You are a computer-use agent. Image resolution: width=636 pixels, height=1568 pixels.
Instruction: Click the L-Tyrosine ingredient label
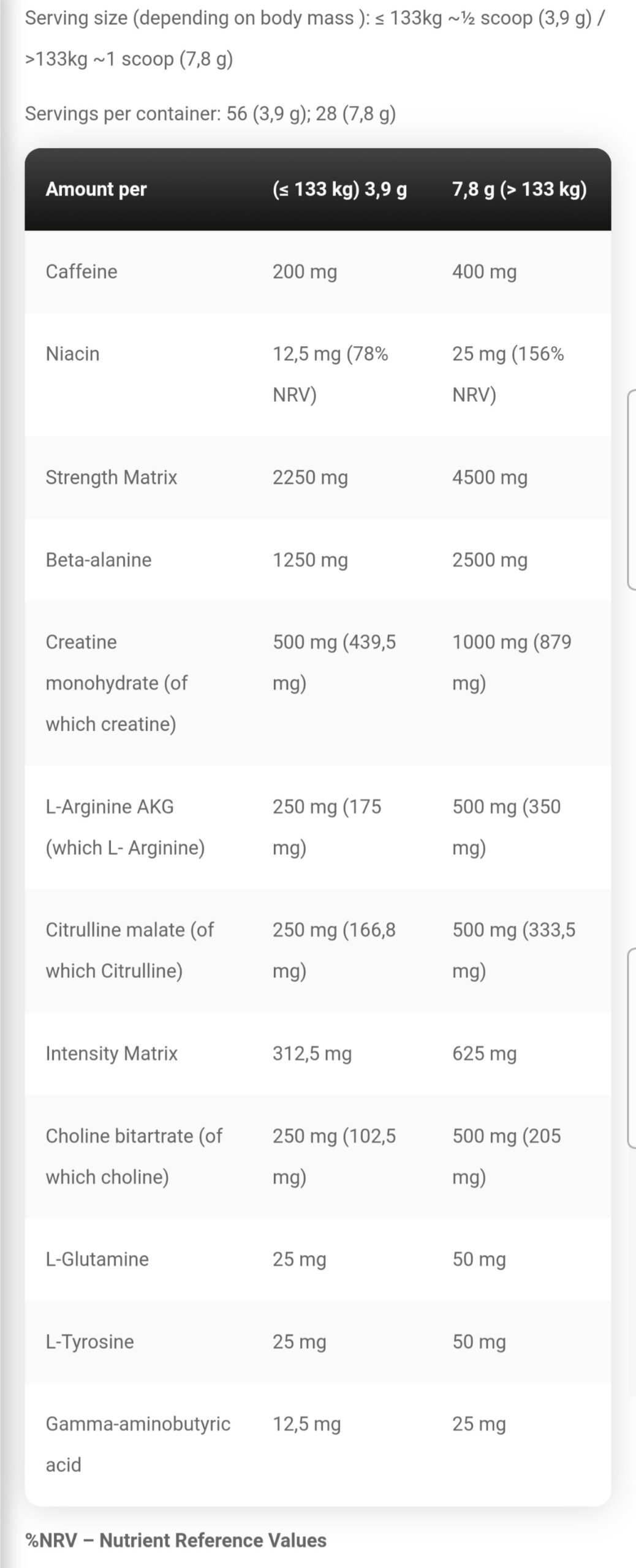pos(89,1341)
